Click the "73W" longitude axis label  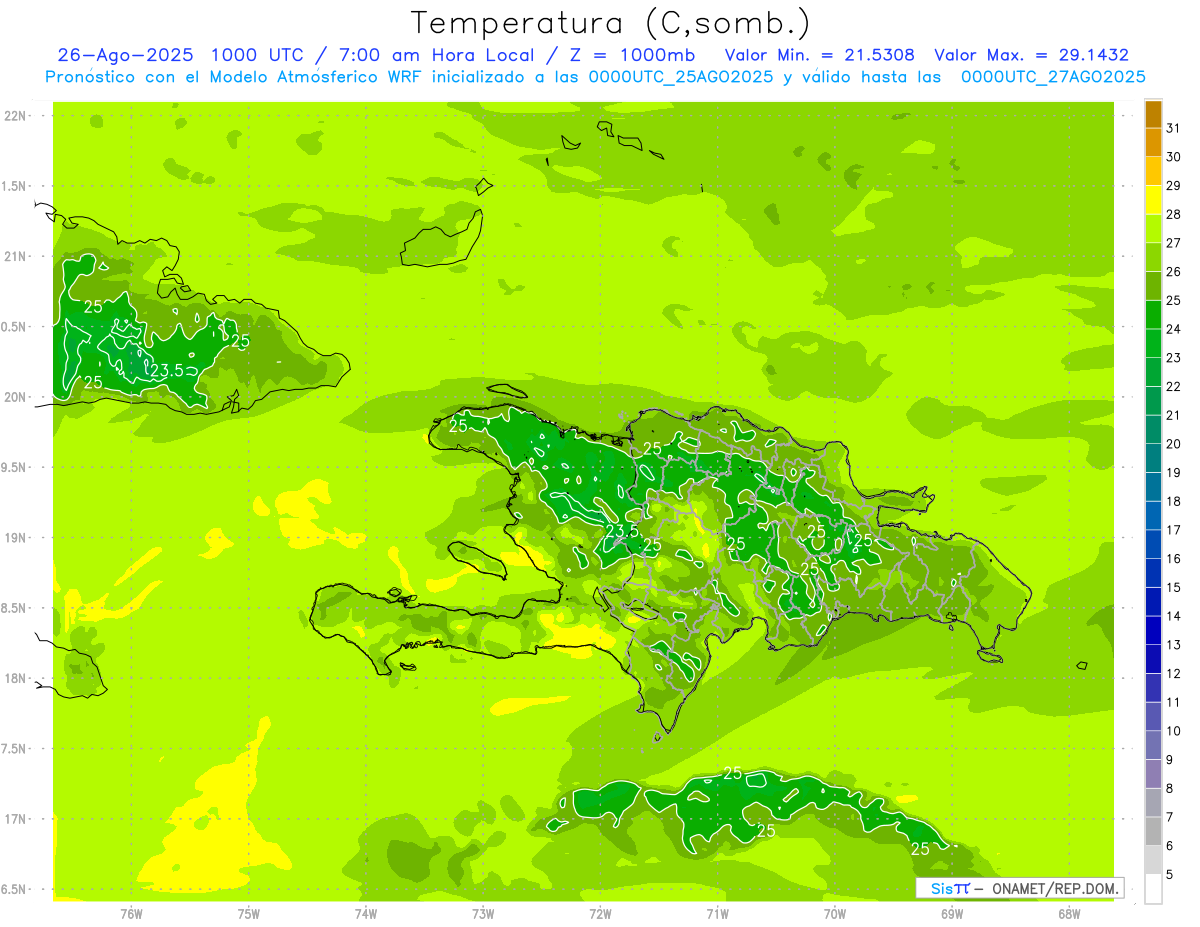(483, 913)
